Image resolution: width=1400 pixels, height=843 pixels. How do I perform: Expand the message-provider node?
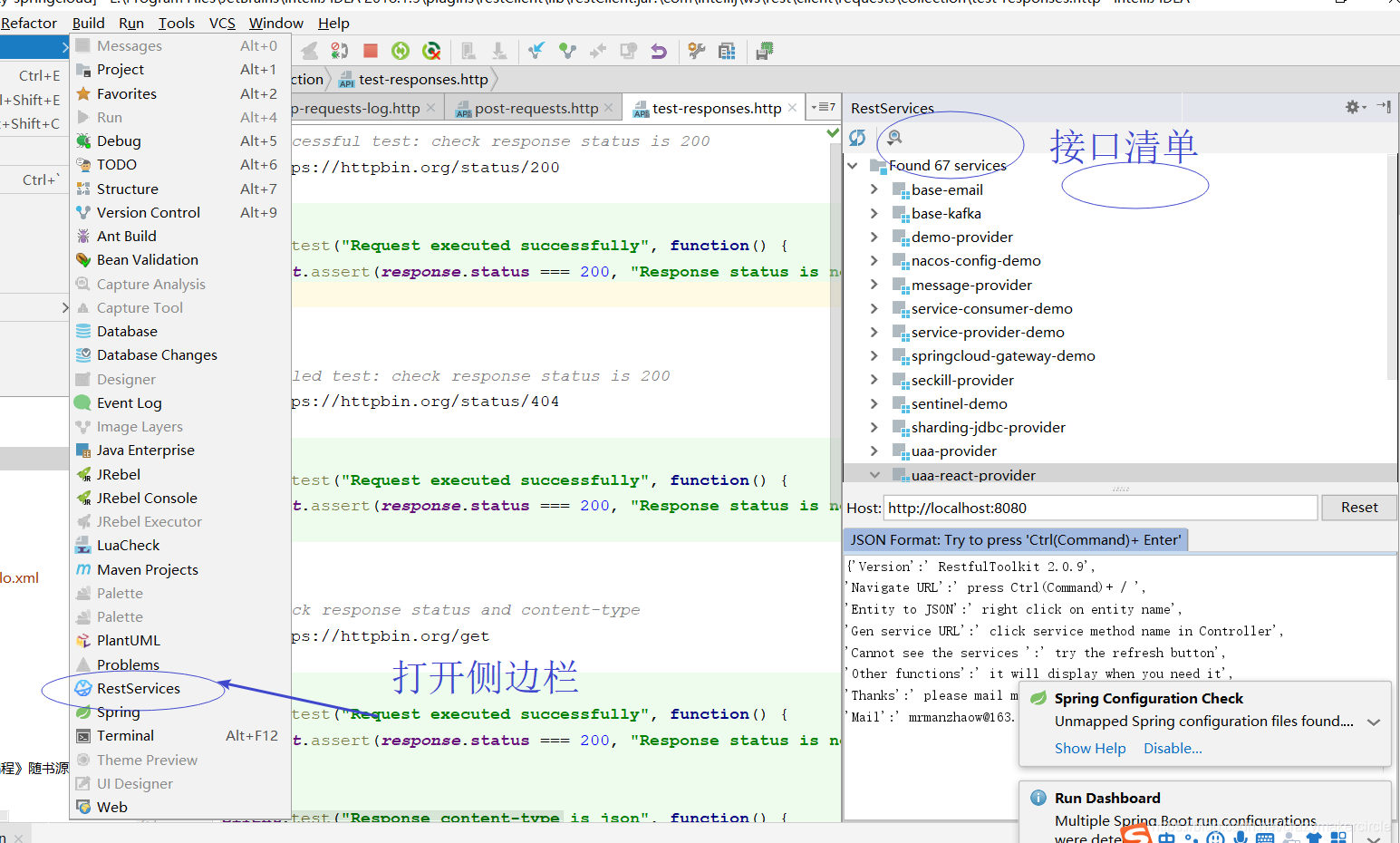874,285
